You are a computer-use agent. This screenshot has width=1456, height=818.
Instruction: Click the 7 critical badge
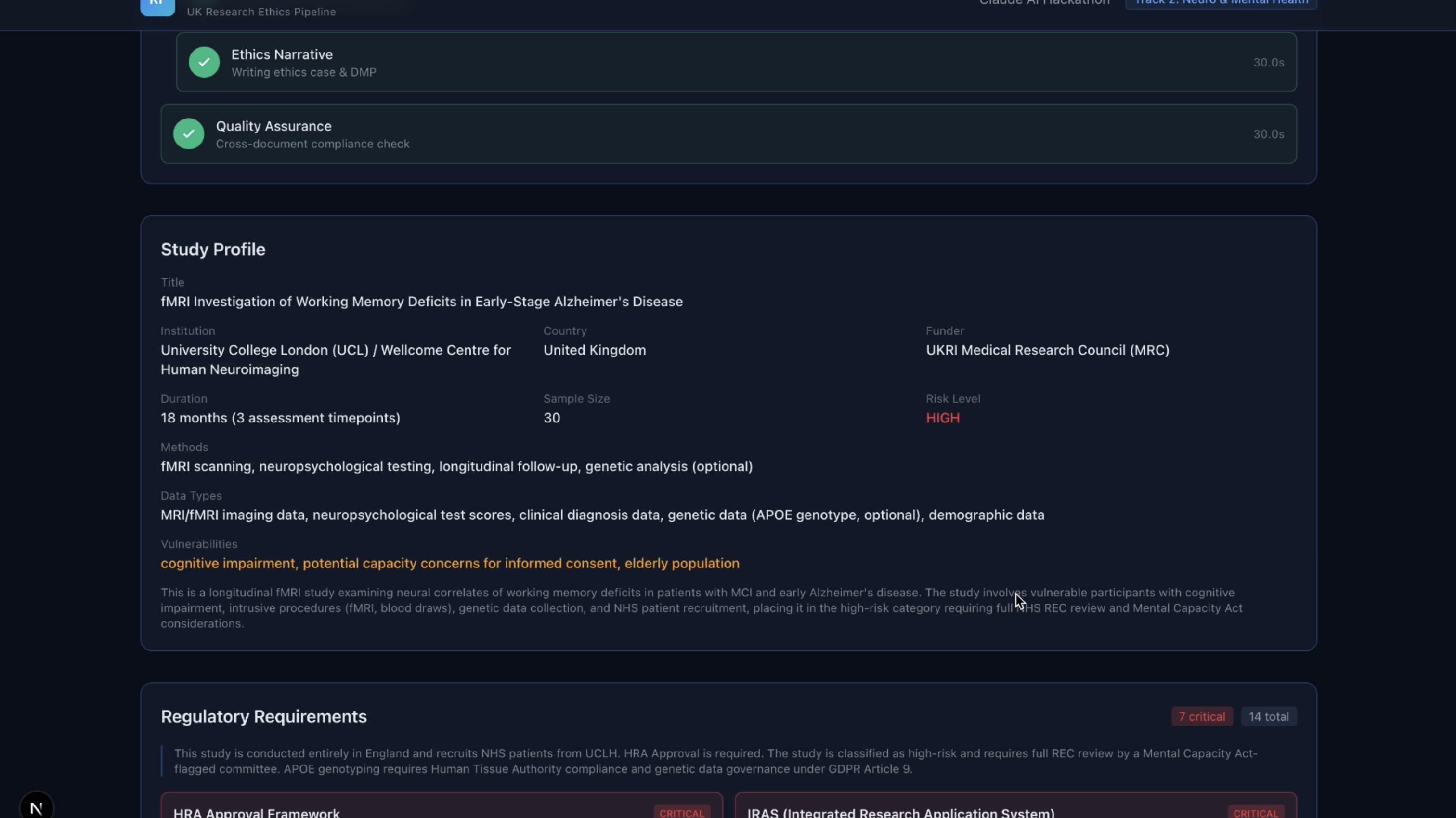click(x=1202, y=717)
